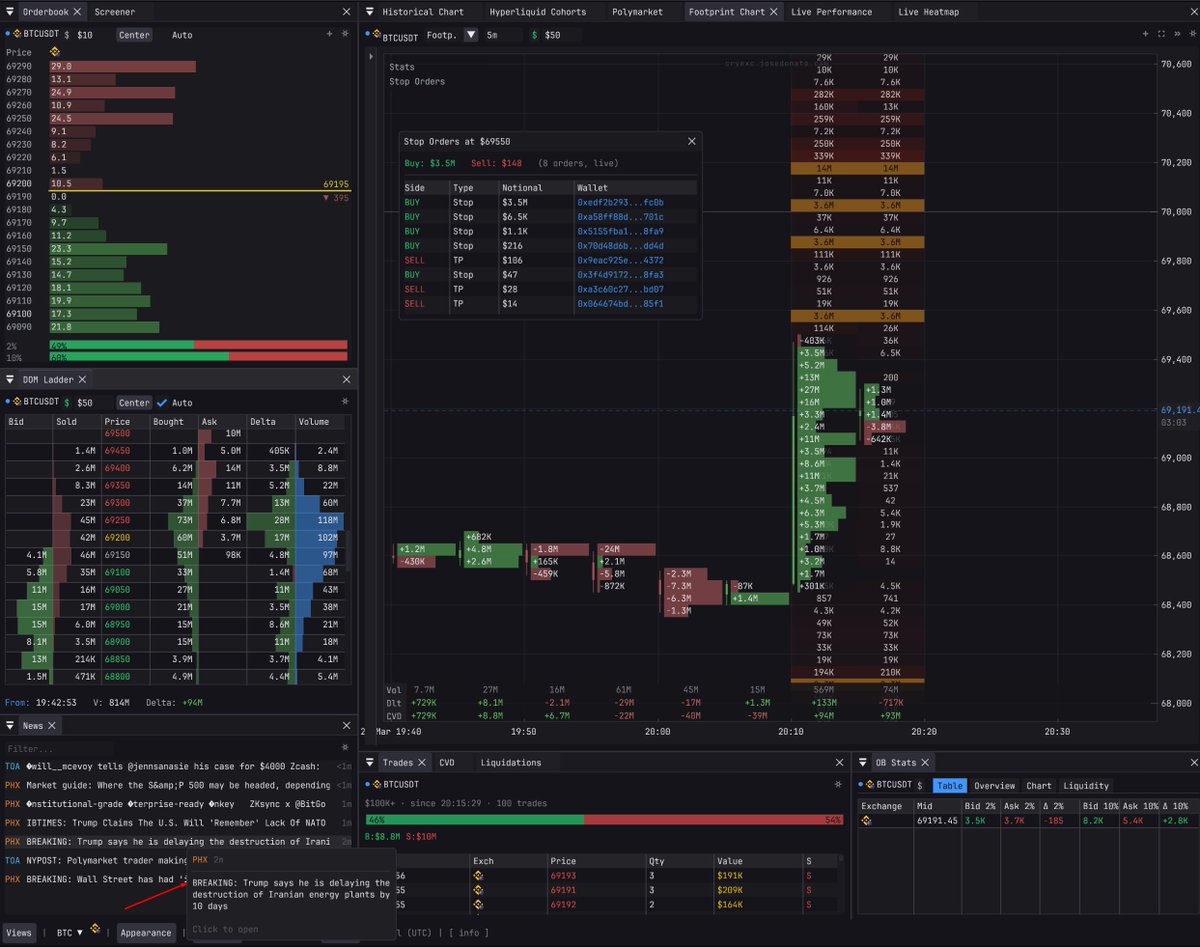The image size is (1200, 947).
Task: Open DOM Ladder settings gear icon
Action: point(346,402)
